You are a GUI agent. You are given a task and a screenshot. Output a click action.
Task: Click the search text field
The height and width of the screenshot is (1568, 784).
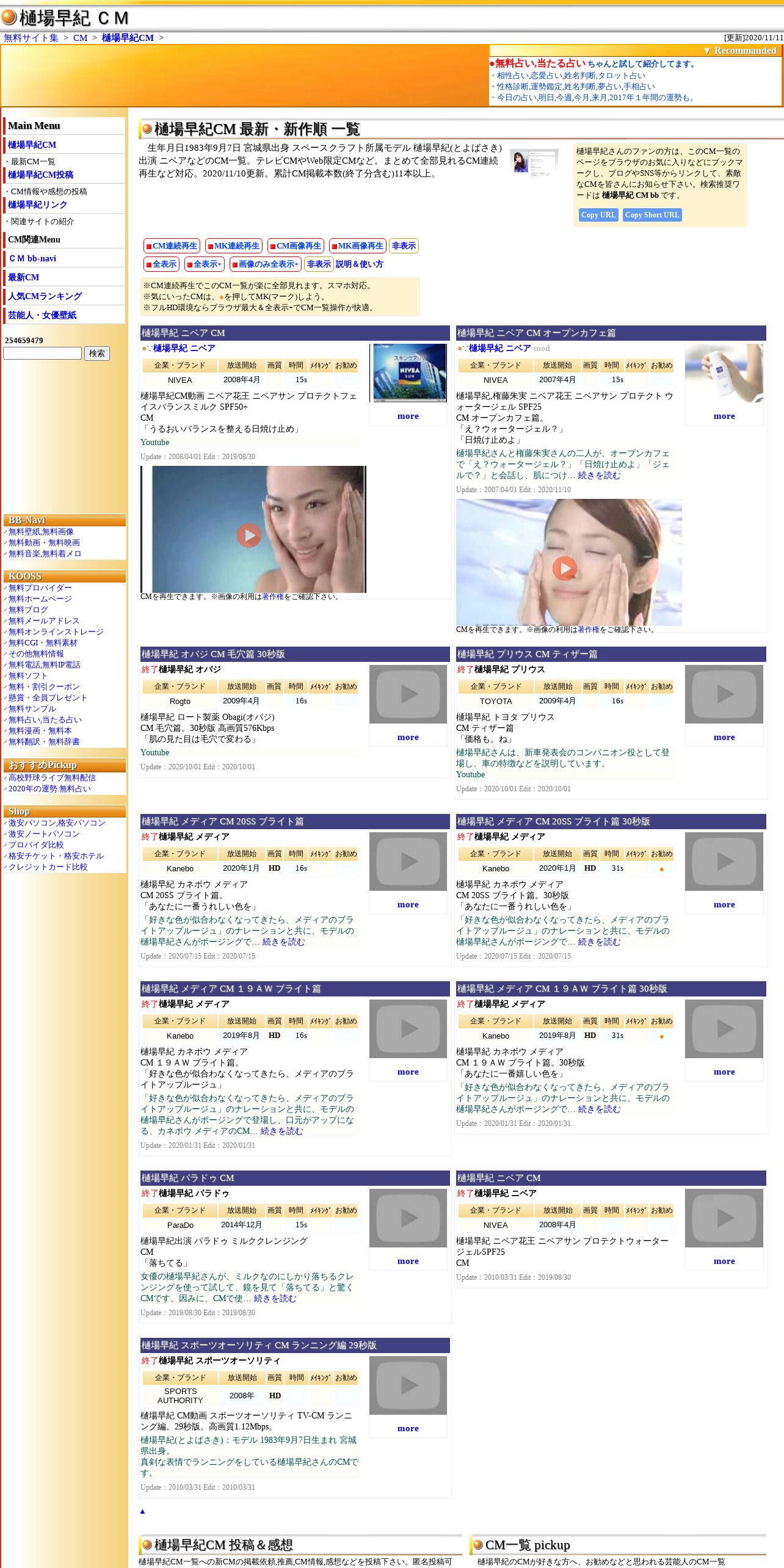(42, 354)
